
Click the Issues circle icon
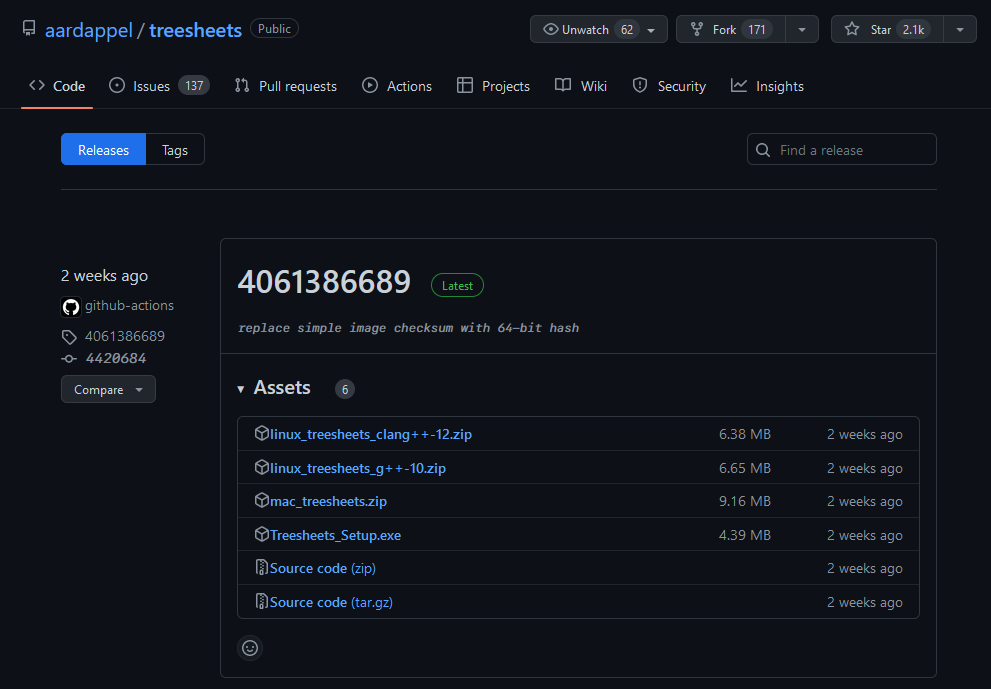coord(117,85)
